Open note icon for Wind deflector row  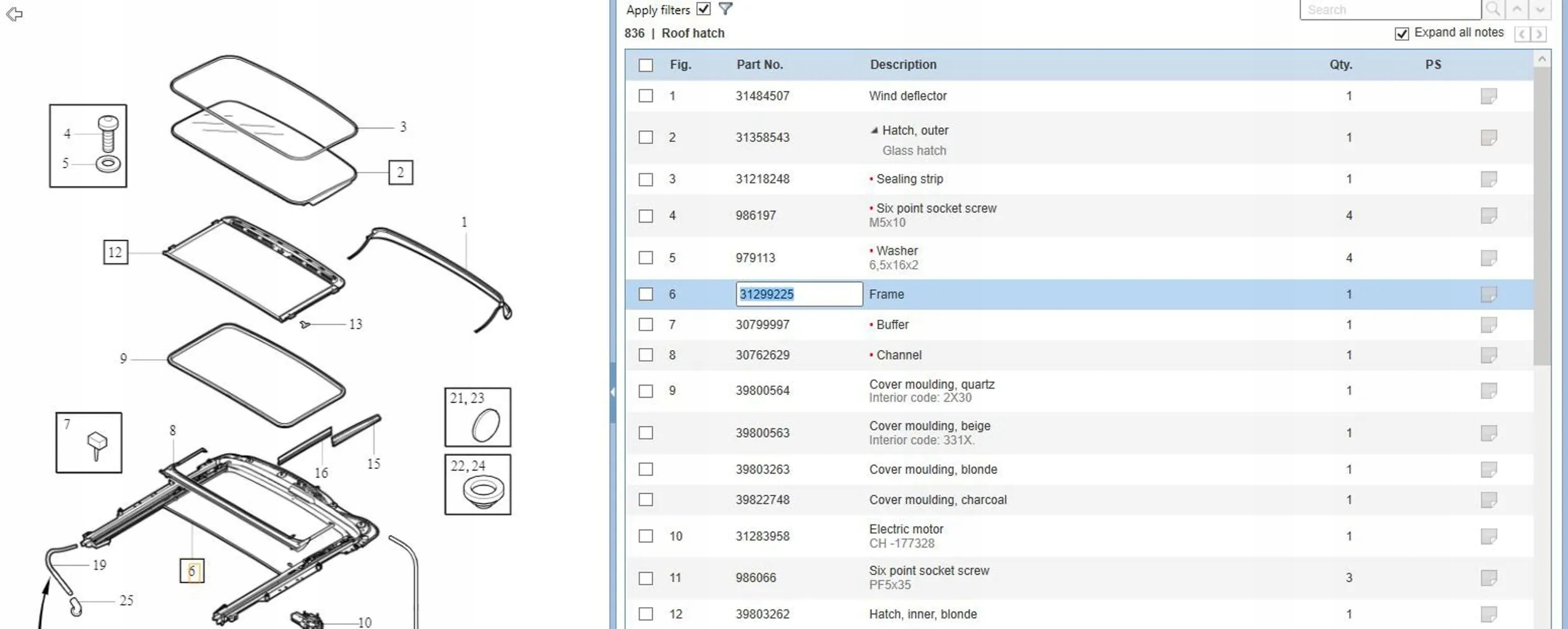click(x=1489, y=96)
